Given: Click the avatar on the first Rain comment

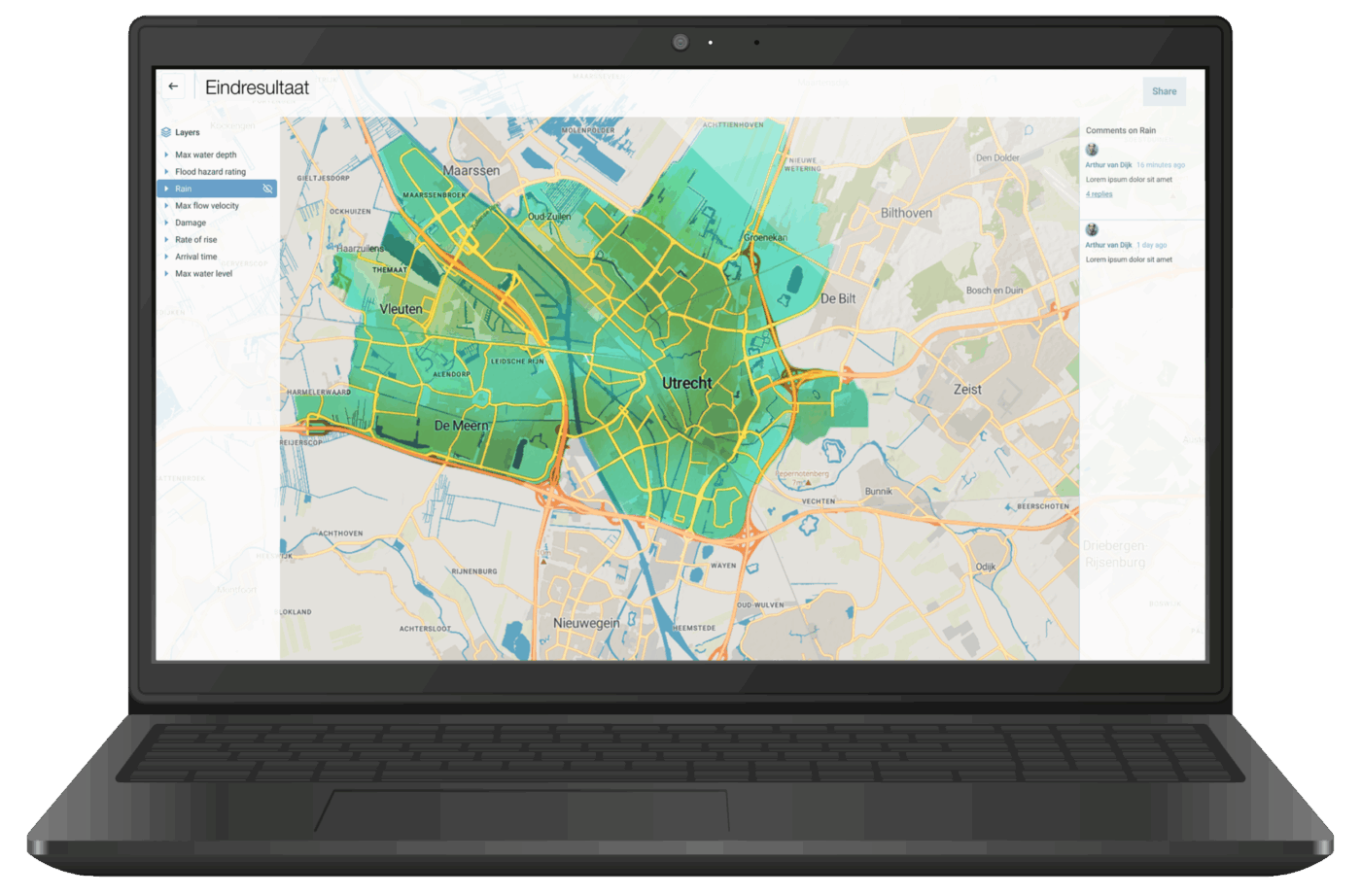Looking at the screenshot, I should click(1092, 150).
